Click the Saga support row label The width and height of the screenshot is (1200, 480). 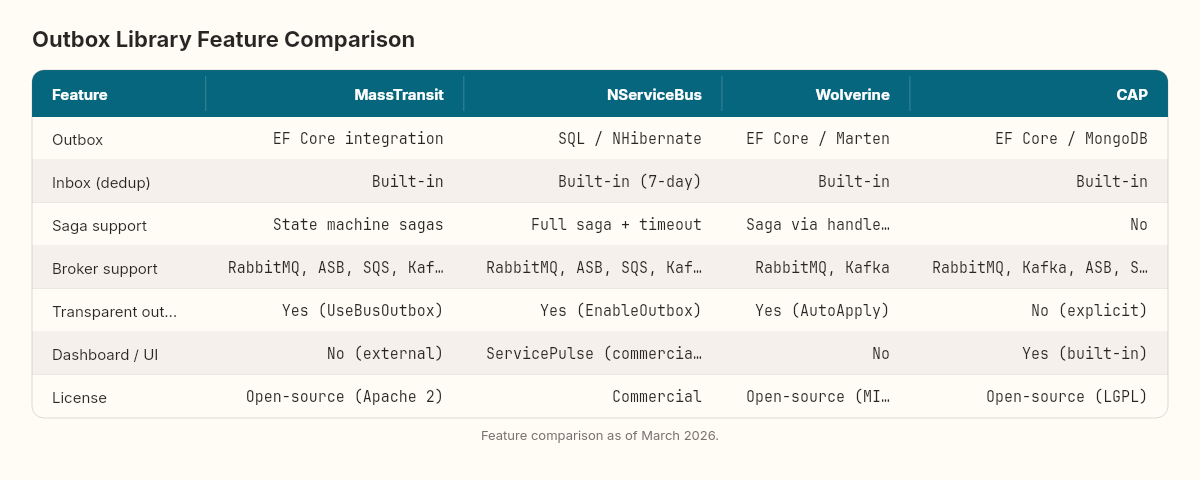99,225
